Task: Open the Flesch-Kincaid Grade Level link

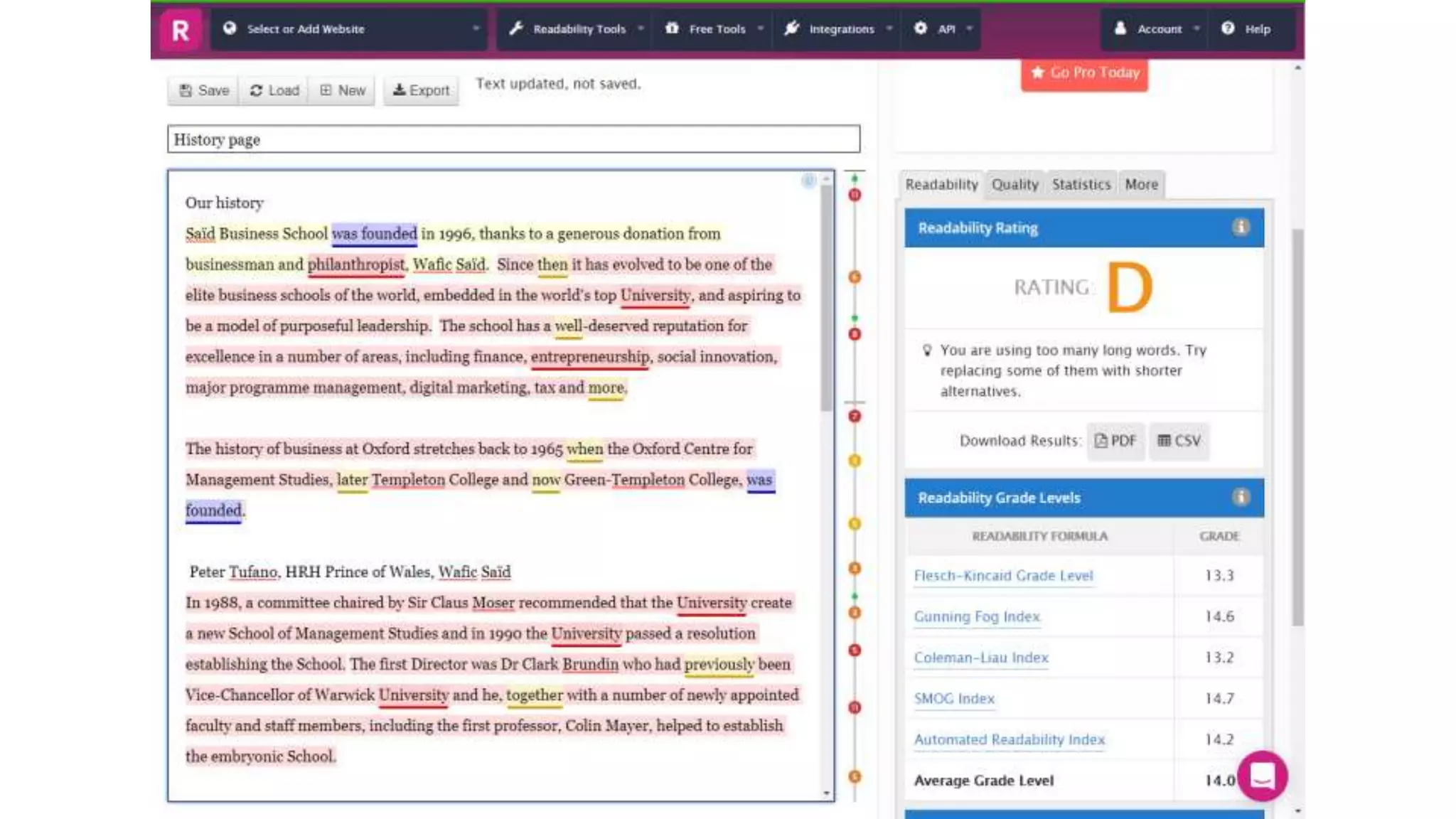Action: pyautogui.click(x=1003, y=576)
